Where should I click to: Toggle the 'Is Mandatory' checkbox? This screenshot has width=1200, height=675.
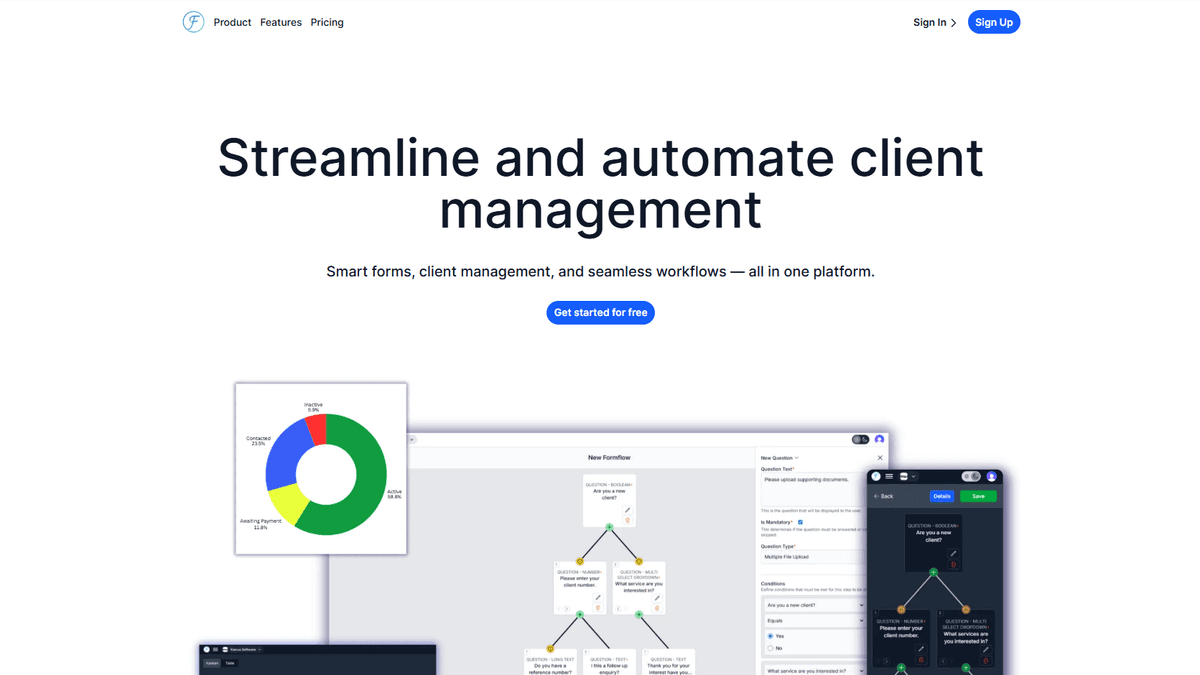coord(800,522)
